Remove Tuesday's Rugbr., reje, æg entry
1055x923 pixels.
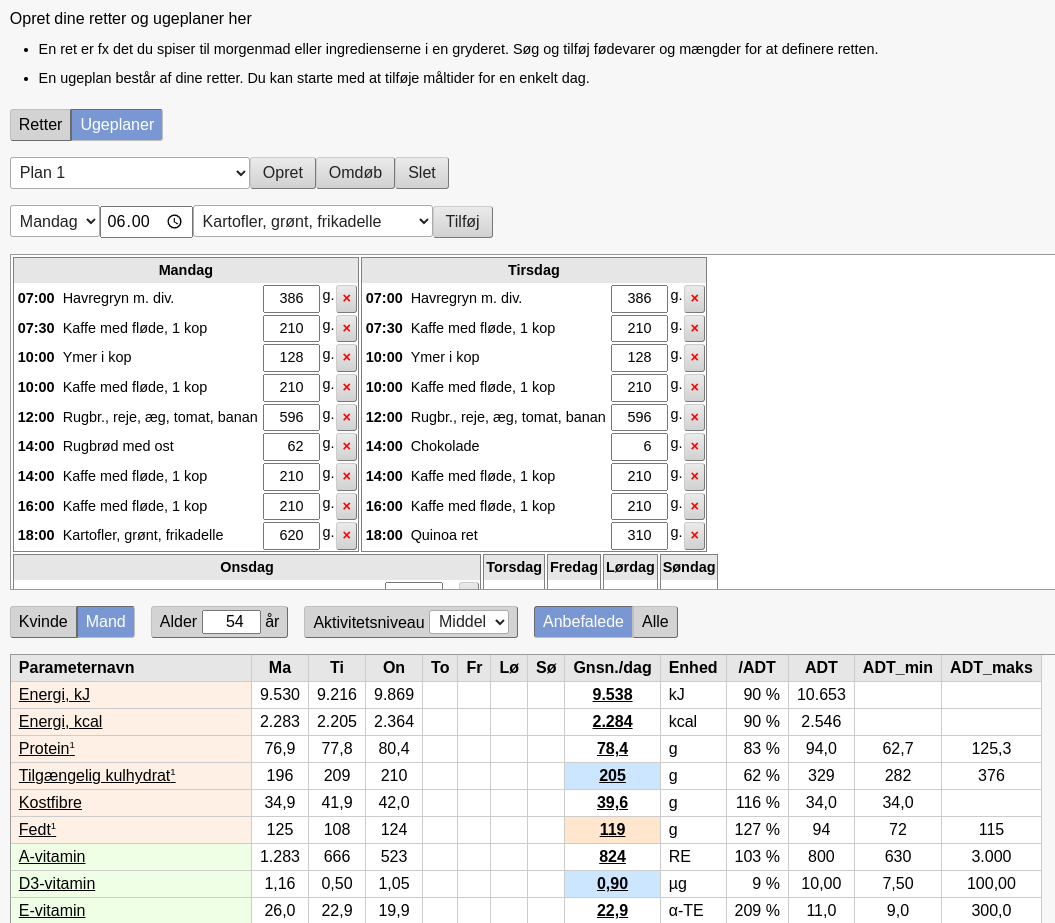pyautogui.click(x=694, y=417)
